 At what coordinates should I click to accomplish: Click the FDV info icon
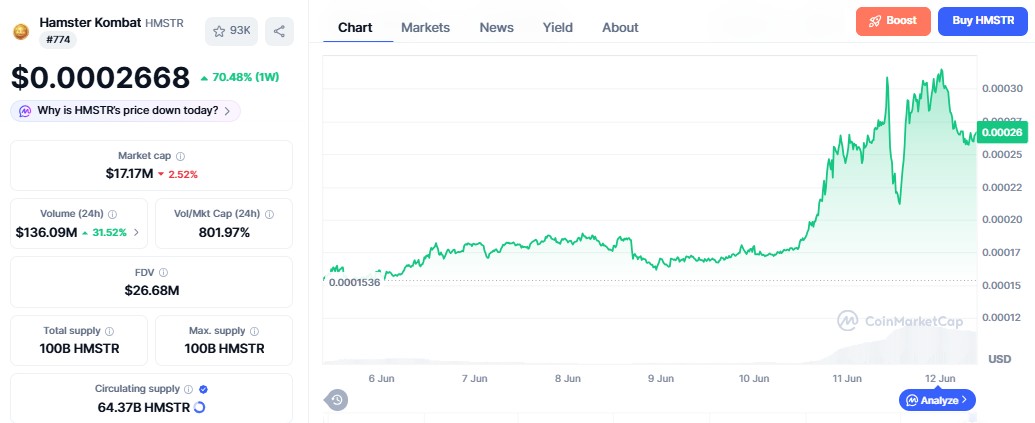click(x=163, y=273)
